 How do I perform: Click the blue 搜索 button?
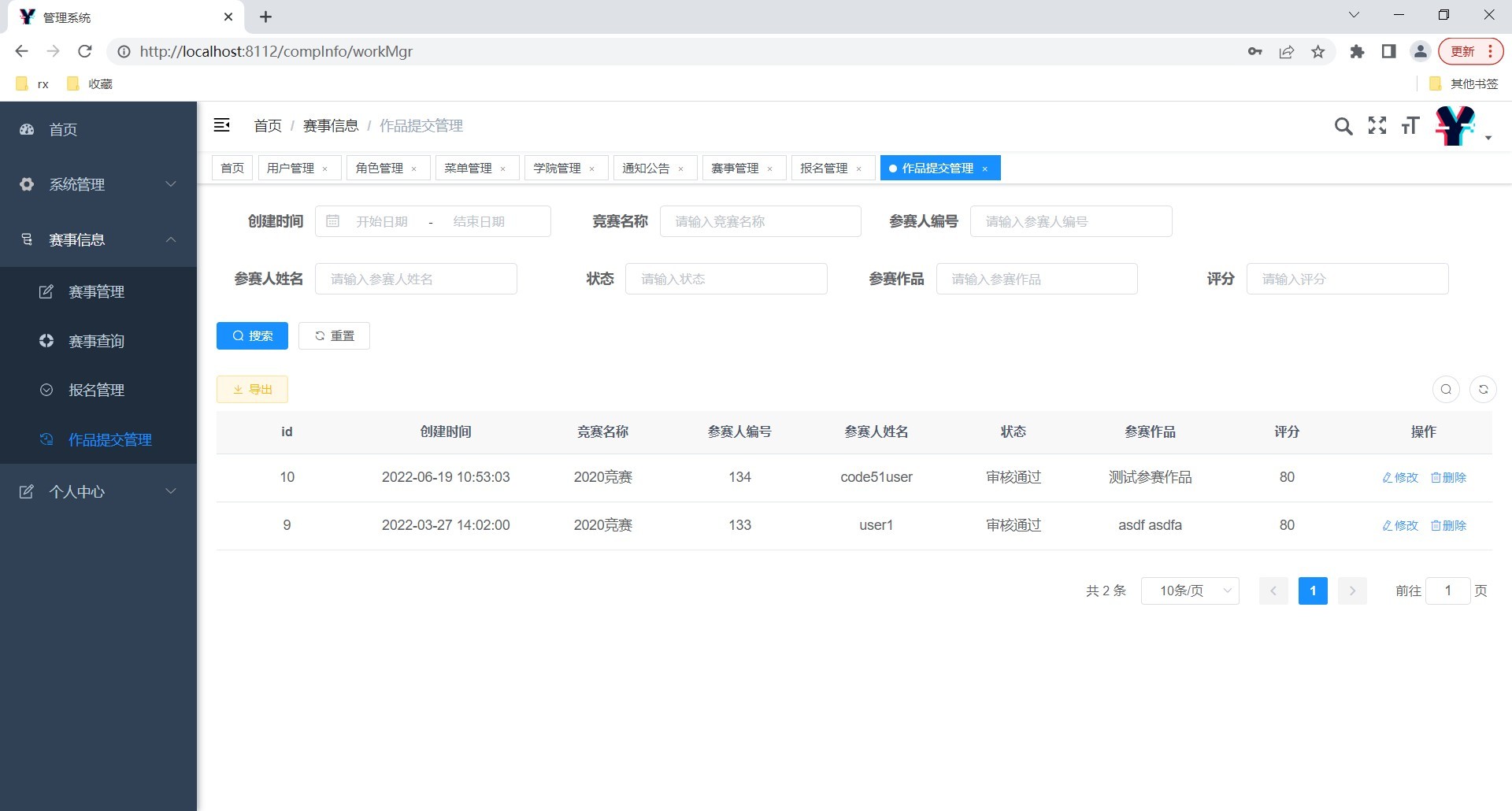click(252, 335)
